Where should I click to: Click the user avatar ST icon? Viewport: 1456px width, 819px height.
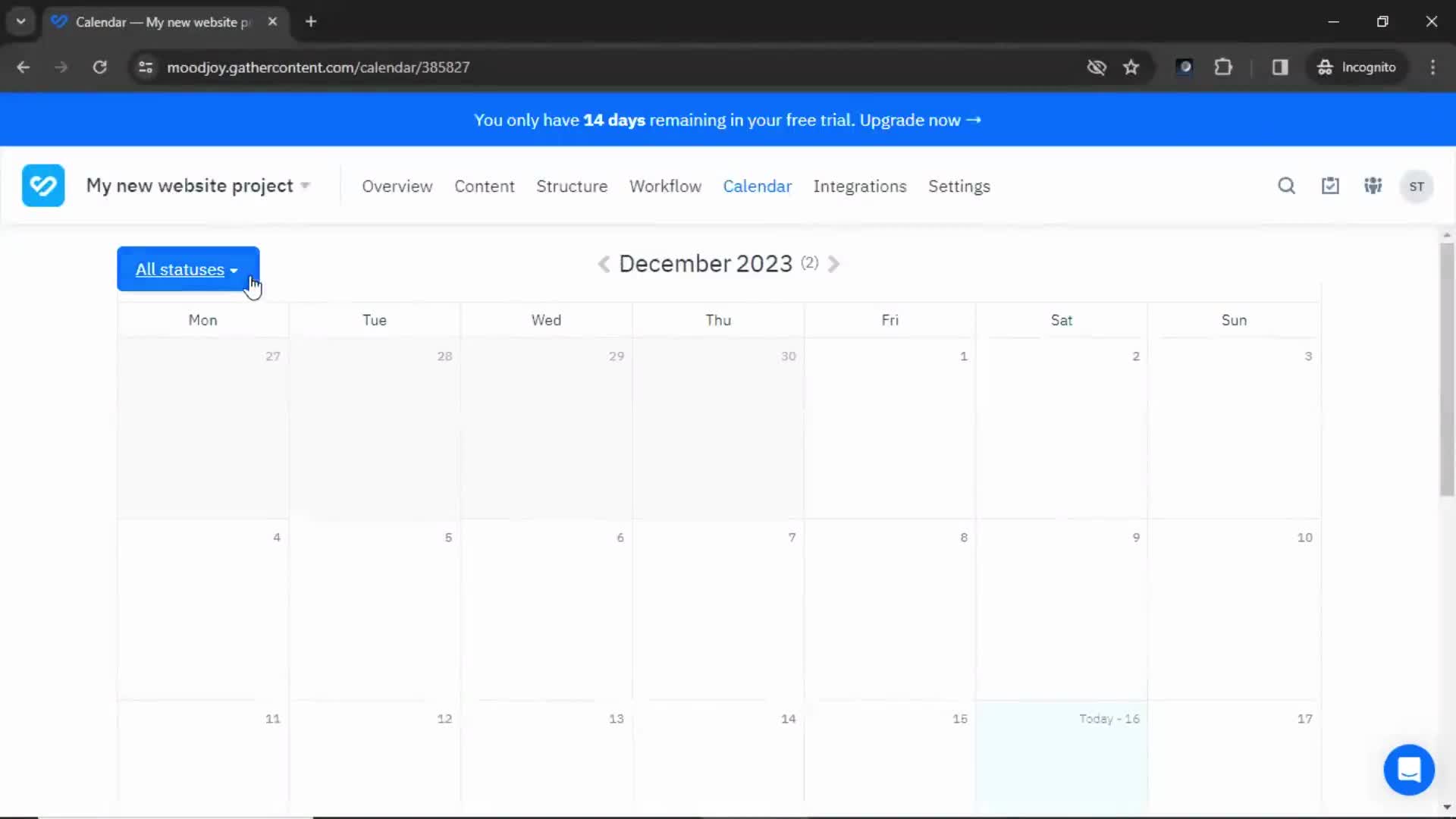1417,186
